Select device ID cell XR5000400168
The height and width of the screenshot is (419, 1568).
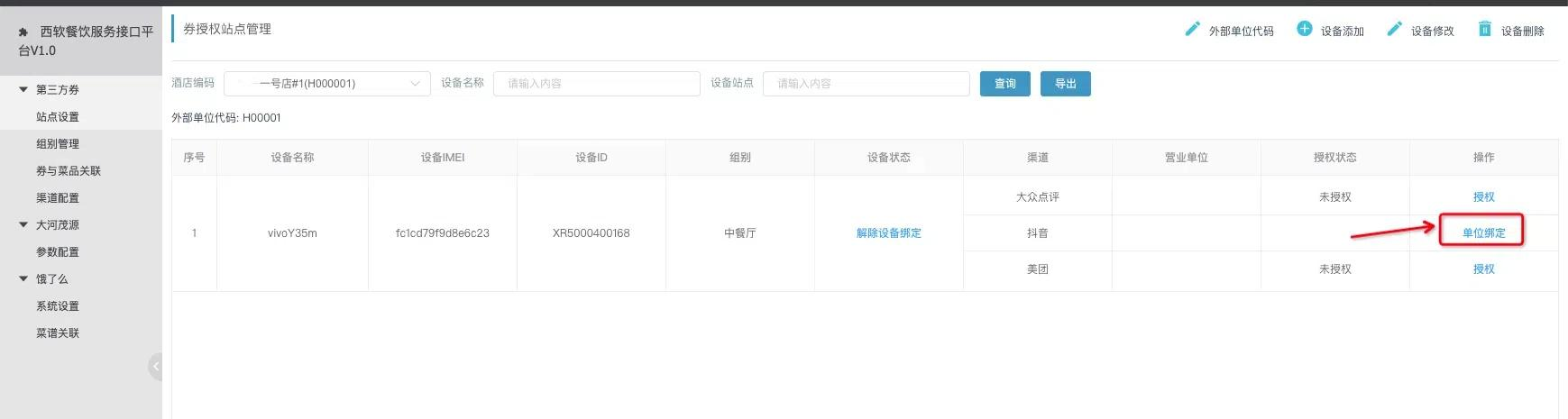point(591,232)
